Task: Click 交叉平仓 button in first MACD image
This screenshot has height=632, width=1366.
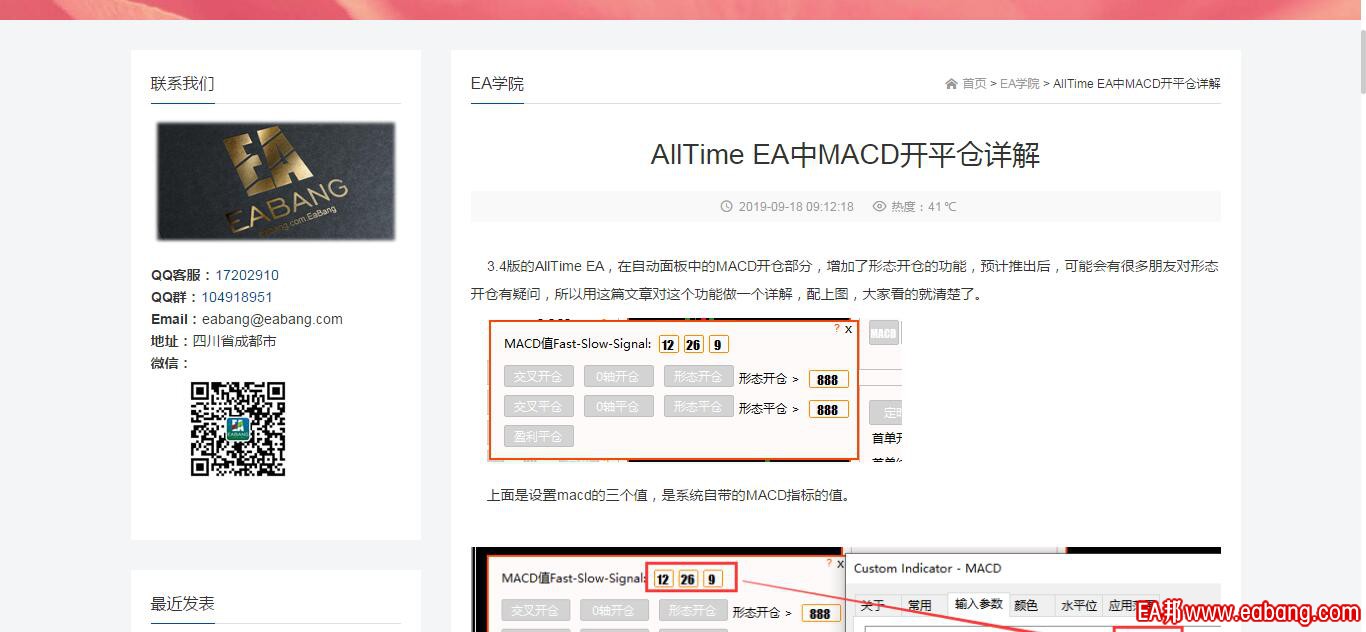Action: coord(539,407)
